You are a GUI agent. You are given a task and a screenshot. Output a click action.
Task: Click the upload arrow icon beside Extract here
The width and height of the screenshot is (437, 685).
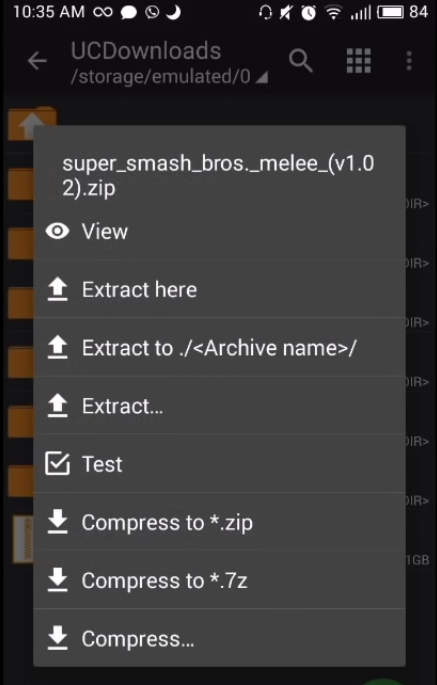point(57,290)
